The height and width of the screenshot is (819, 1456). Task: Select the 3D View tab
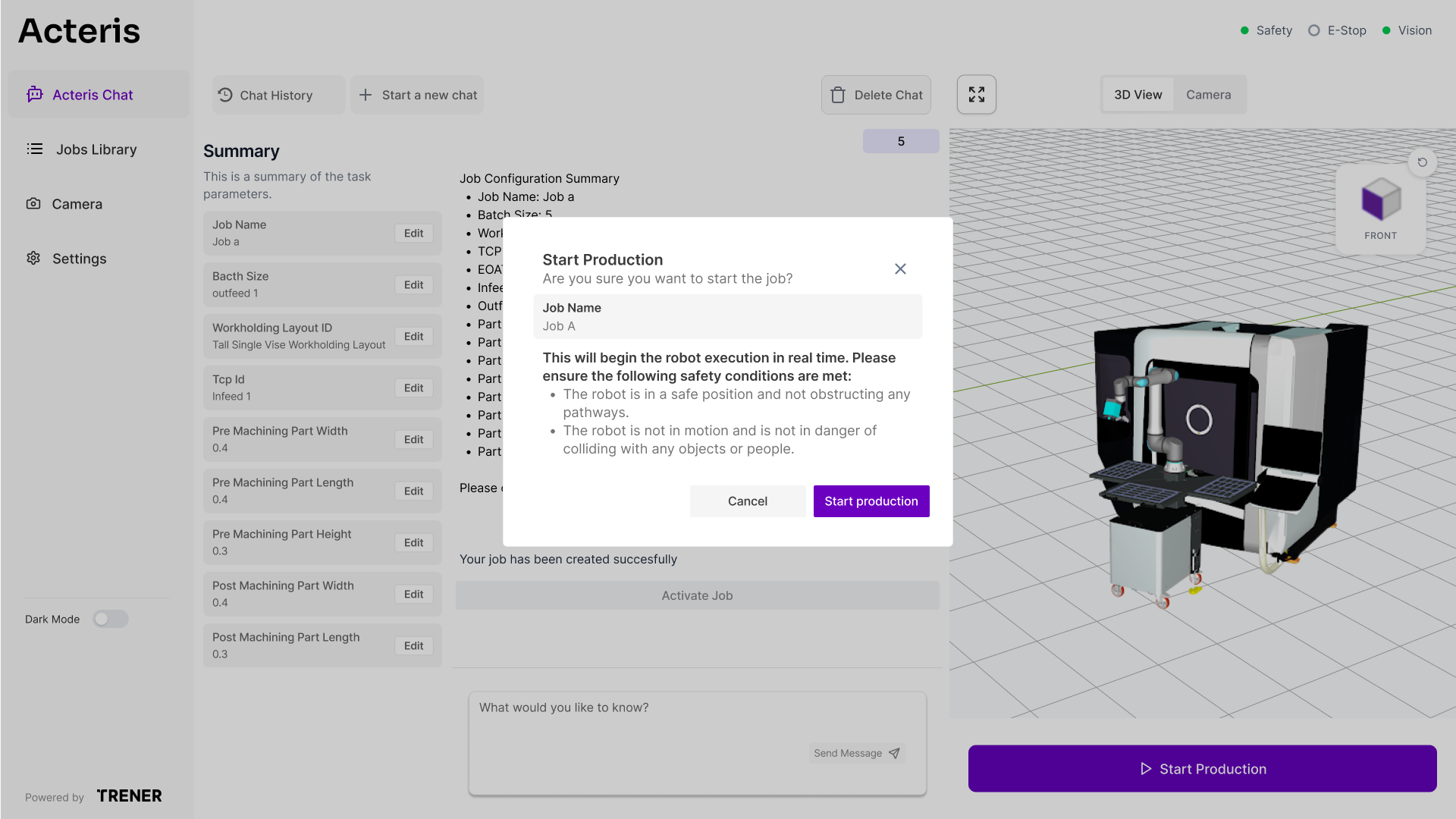pos(1137,94)
